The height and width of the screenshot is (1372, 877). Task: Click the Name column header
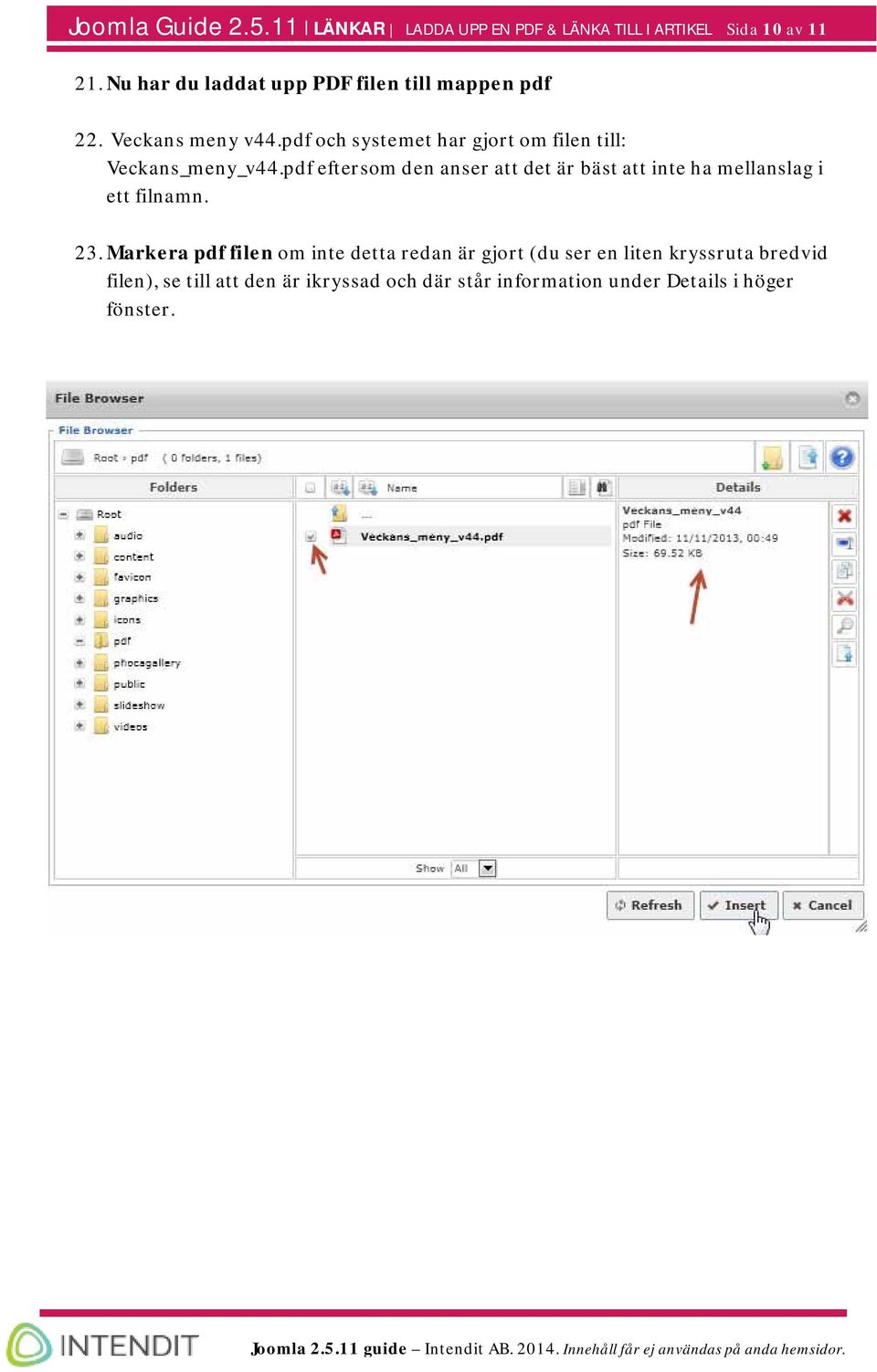tap(402, 488)
